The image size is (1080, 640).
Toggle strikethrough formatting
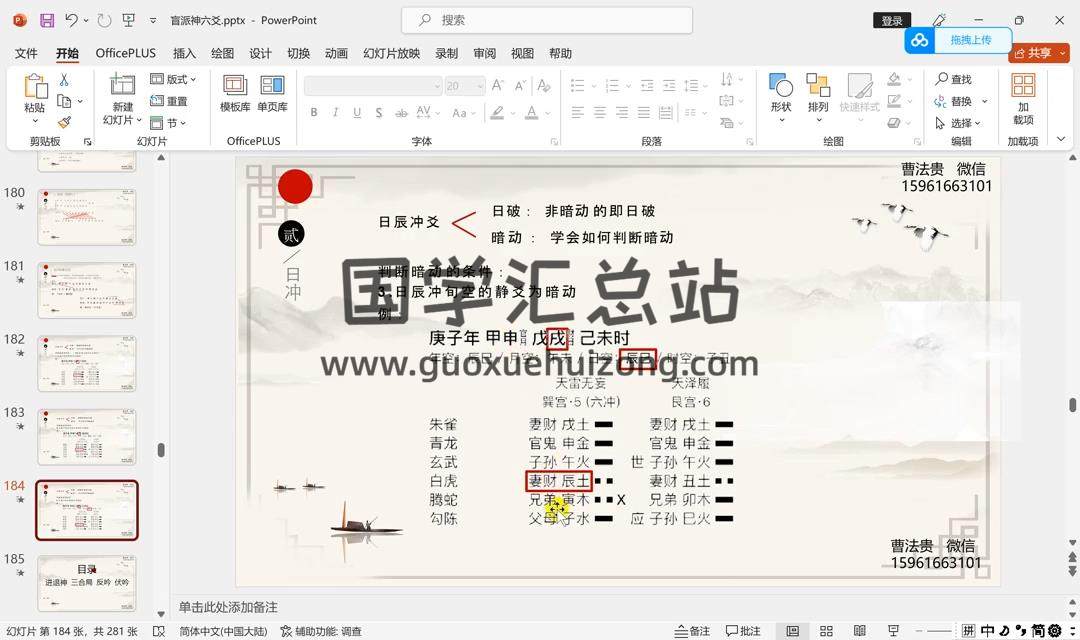pos(401,112)
